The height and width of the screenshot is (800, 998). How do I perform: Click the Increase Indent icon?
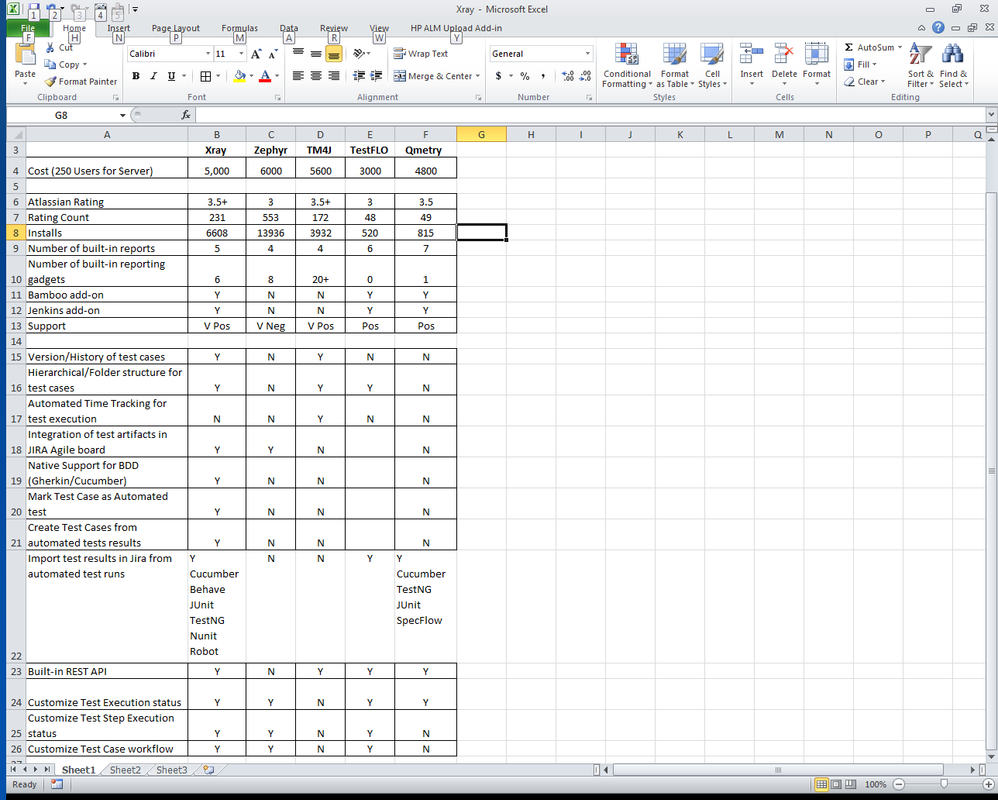(376, 76)
